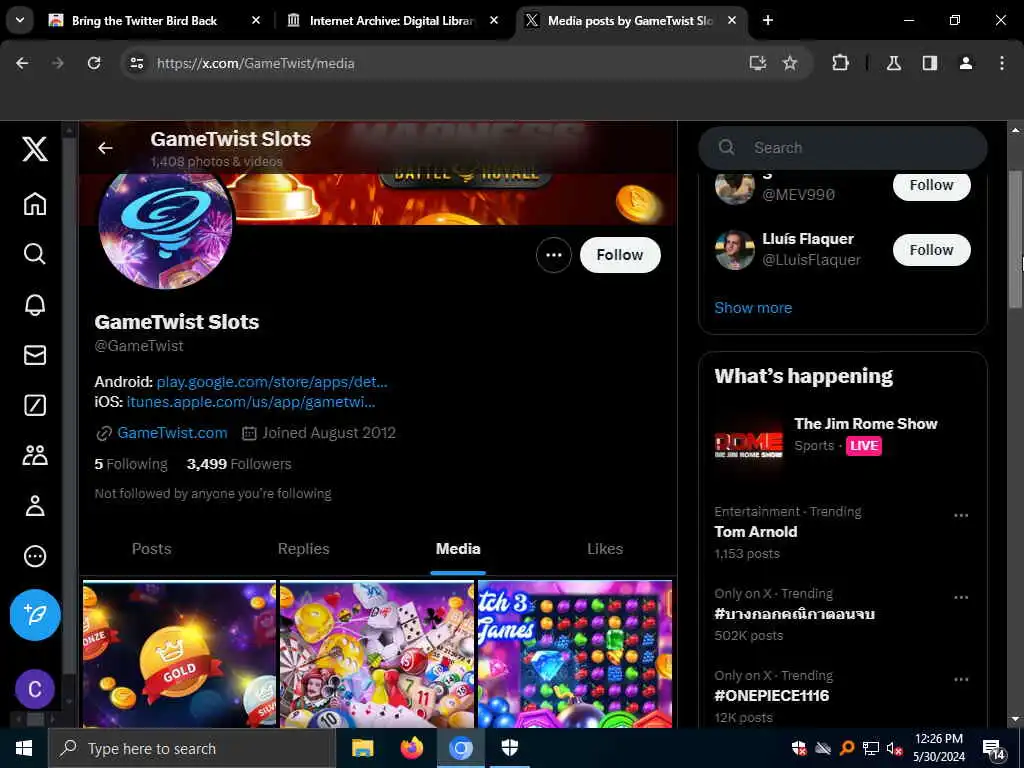
Task: Open options for #ONEPIECE1116 trend
Action: point(961,680)
